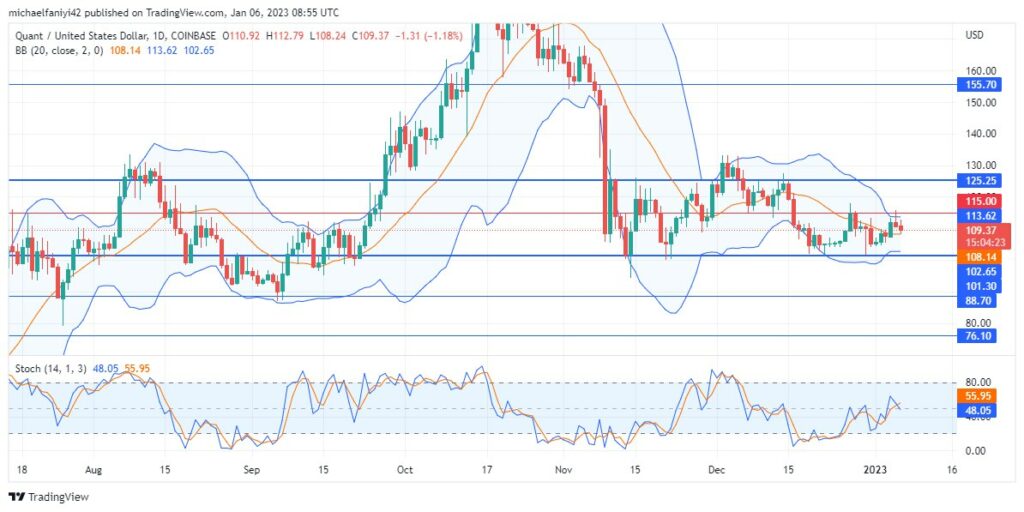Select the blue "88.70" price level tag

coord(976,300)
